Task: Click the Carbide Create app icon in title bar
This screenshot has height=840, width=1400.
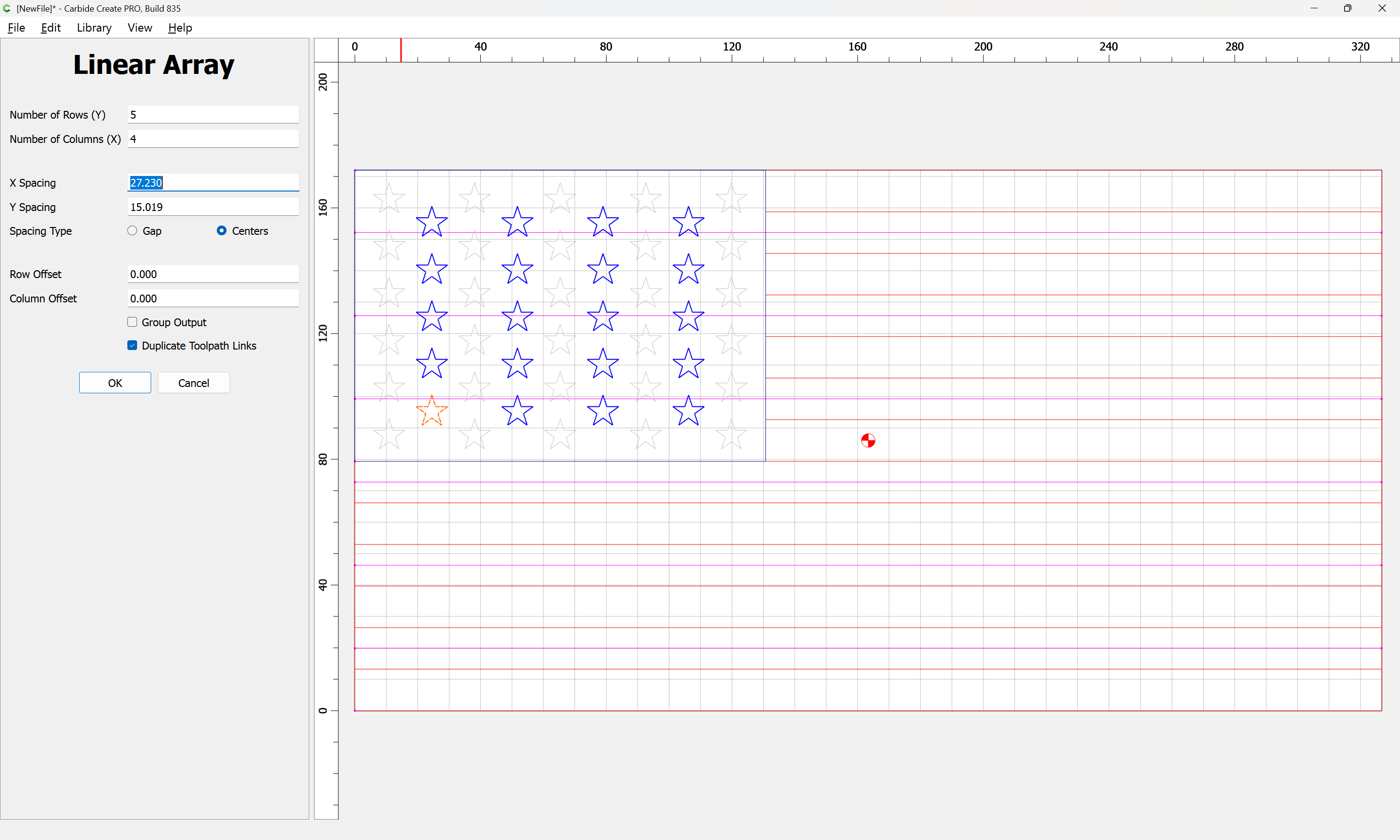Action: pyautogui.click(x=7, y=8)
